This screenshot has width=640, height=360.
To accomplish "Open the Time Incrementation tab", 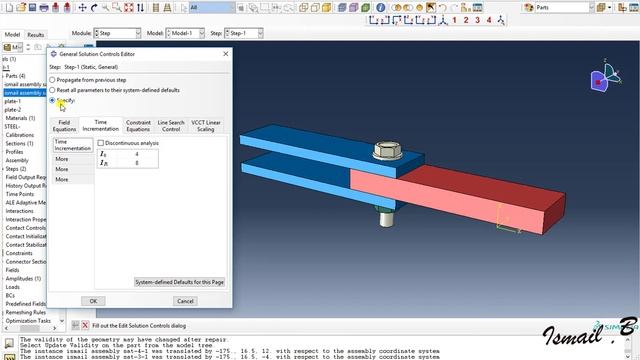I will click(100, 125).
